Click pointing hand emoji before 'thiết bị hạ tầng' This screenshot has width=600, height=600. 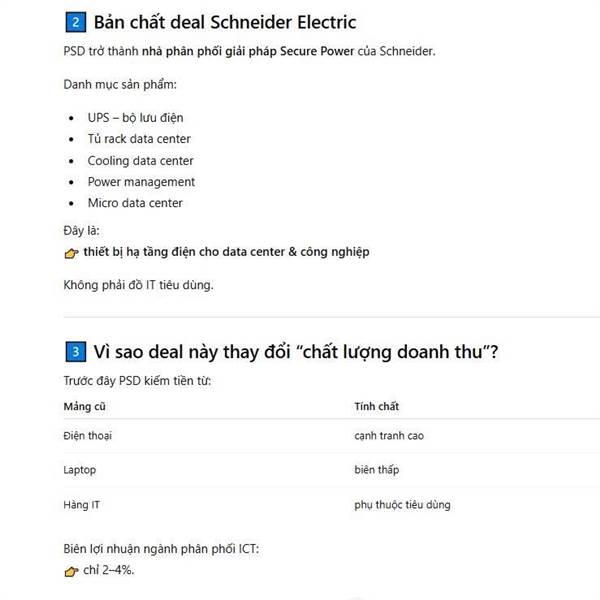coord(70,253)
